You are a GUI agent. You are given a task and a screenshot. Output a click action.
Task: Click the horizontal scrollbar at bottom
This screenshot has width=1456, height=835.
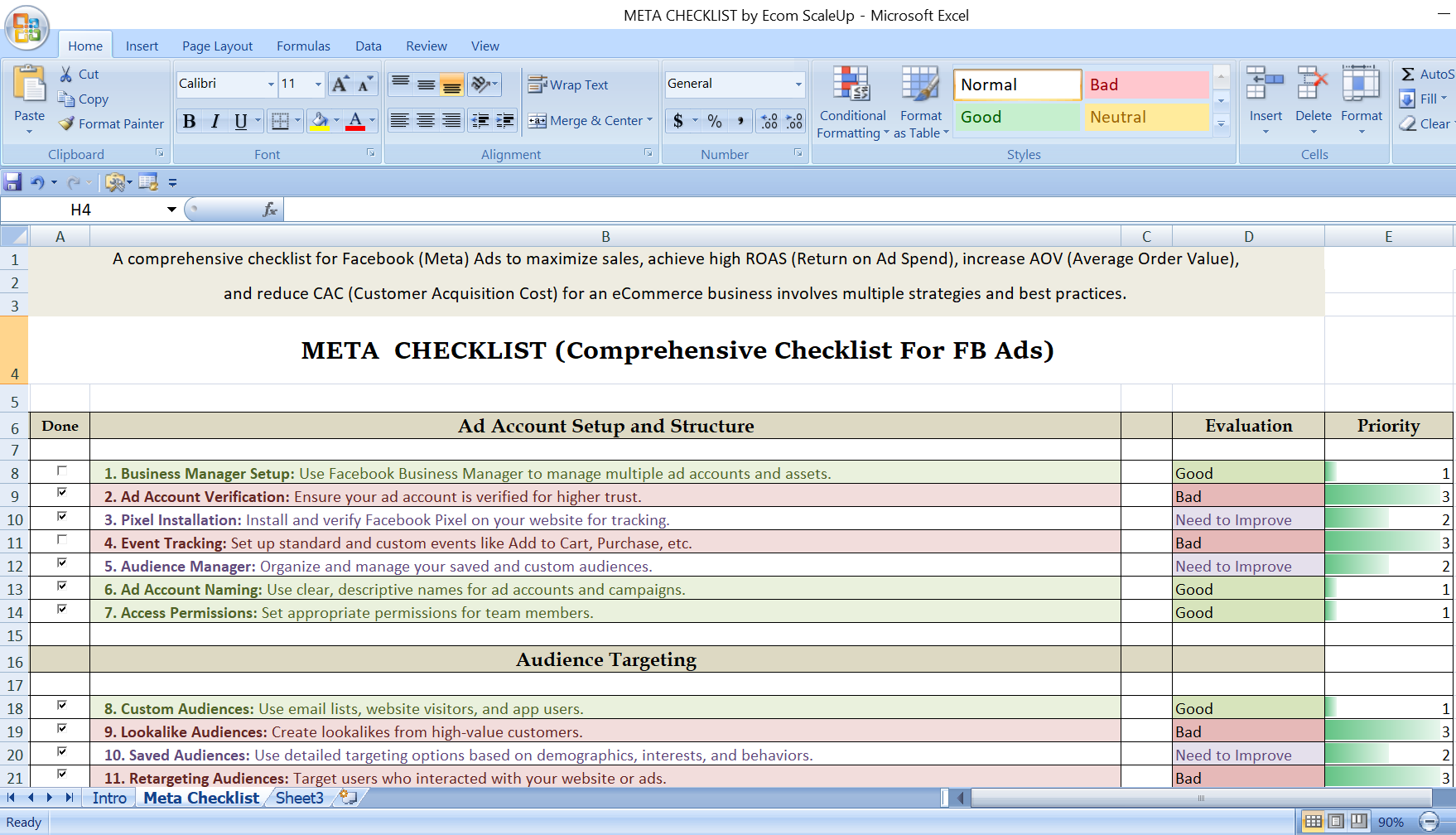(1200, 799)
